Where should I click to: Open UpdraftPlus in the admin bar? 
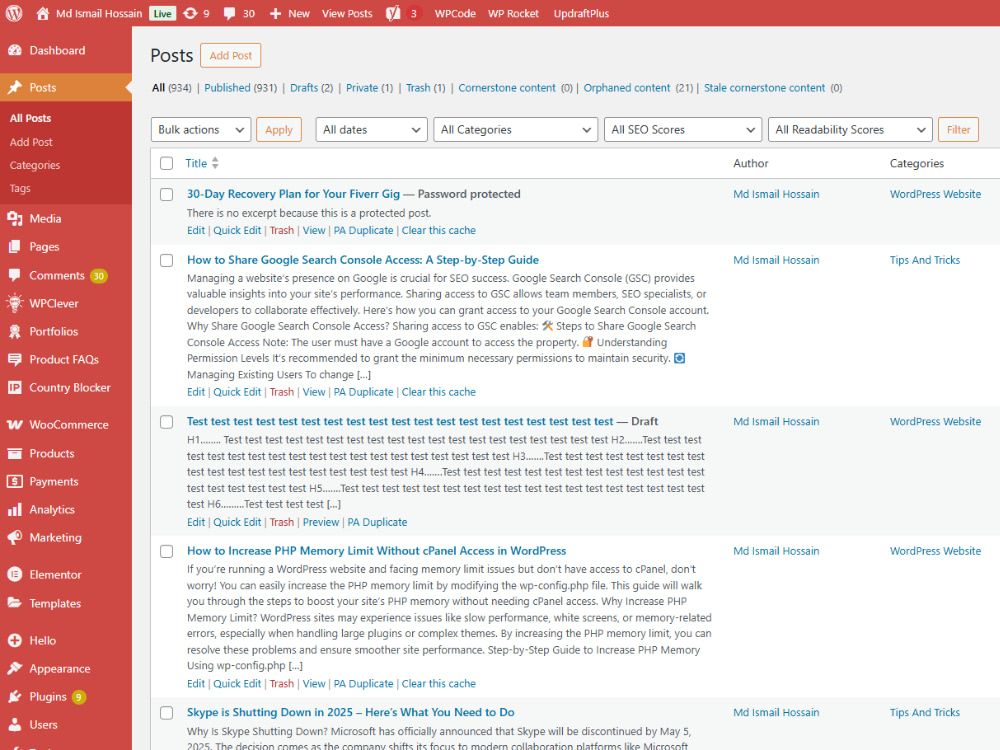(x=581, y=13)
